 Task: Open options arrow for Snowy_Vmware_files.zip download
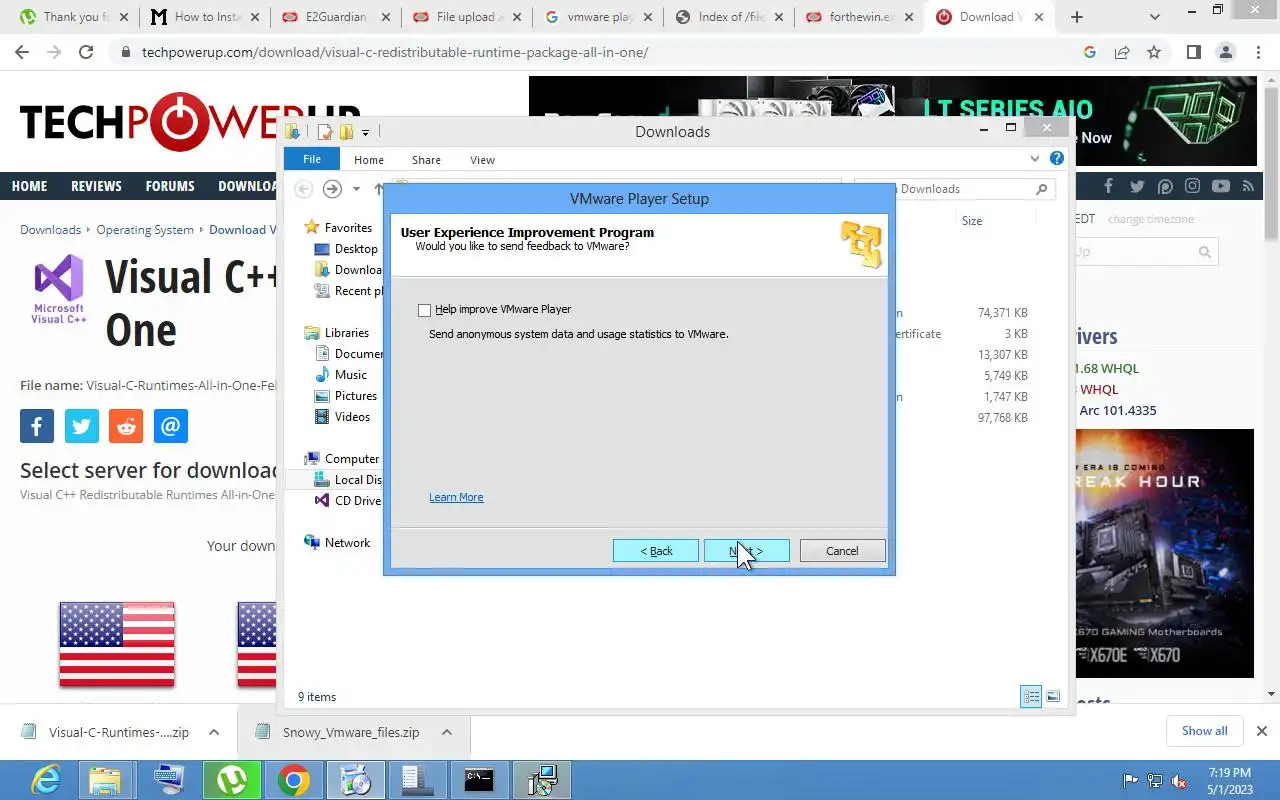tap(447, 732)
